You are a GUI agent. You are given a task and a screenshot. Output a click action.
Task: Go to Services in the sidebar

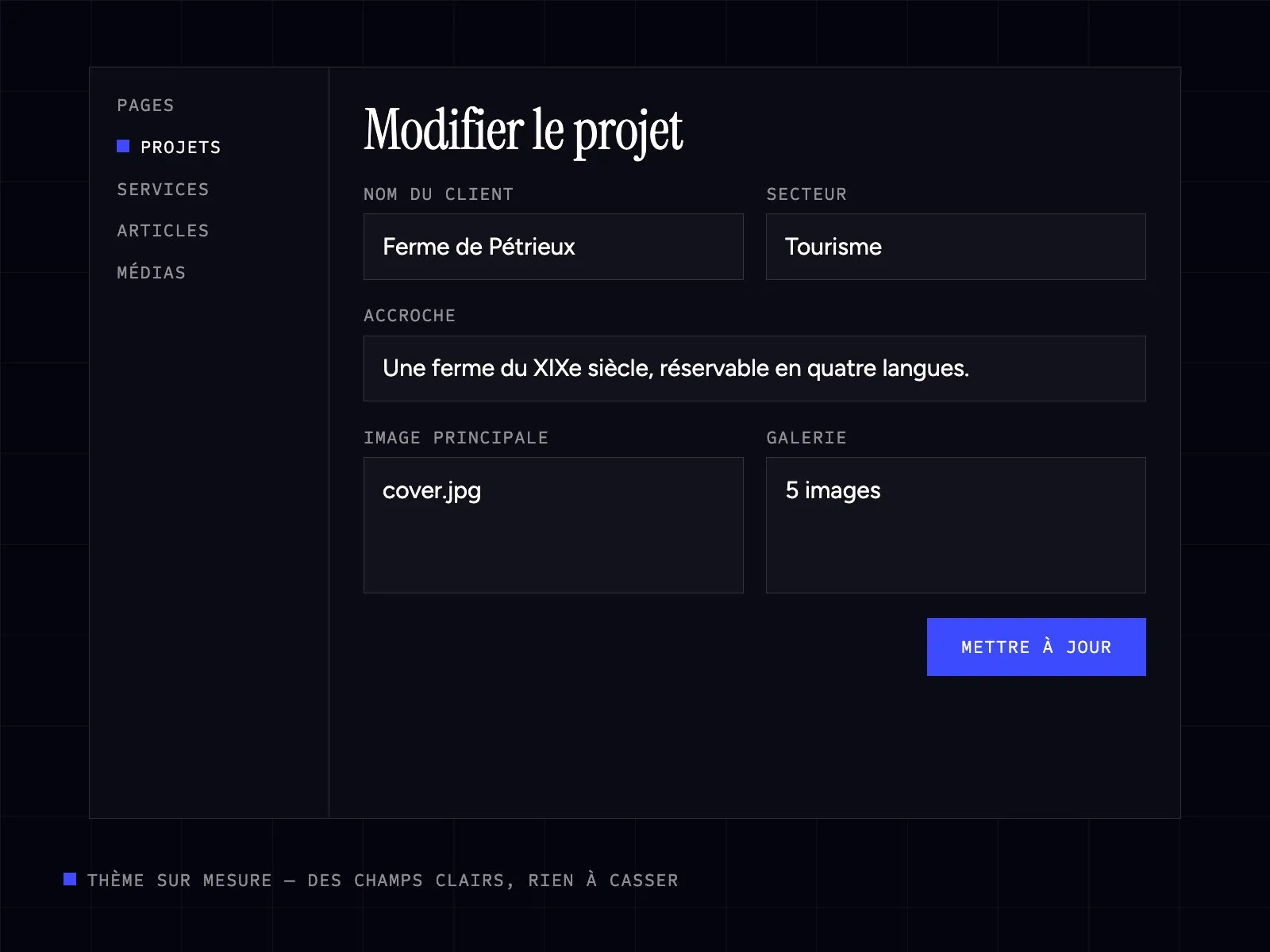coord(163,190)
